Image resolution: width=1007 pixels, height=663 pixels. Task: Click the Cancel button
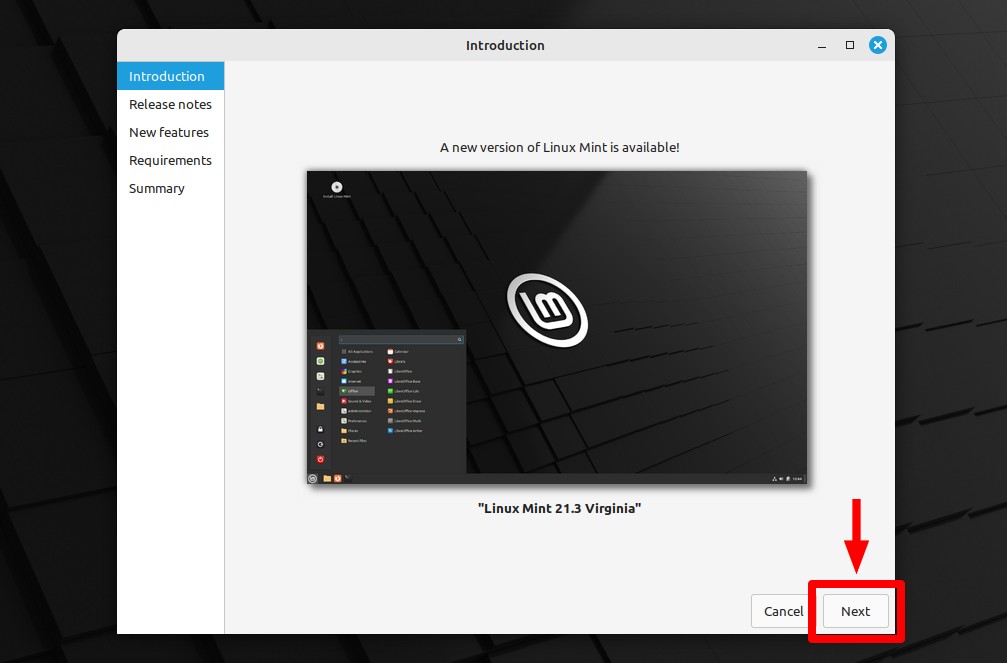click(x=783, y=611)
